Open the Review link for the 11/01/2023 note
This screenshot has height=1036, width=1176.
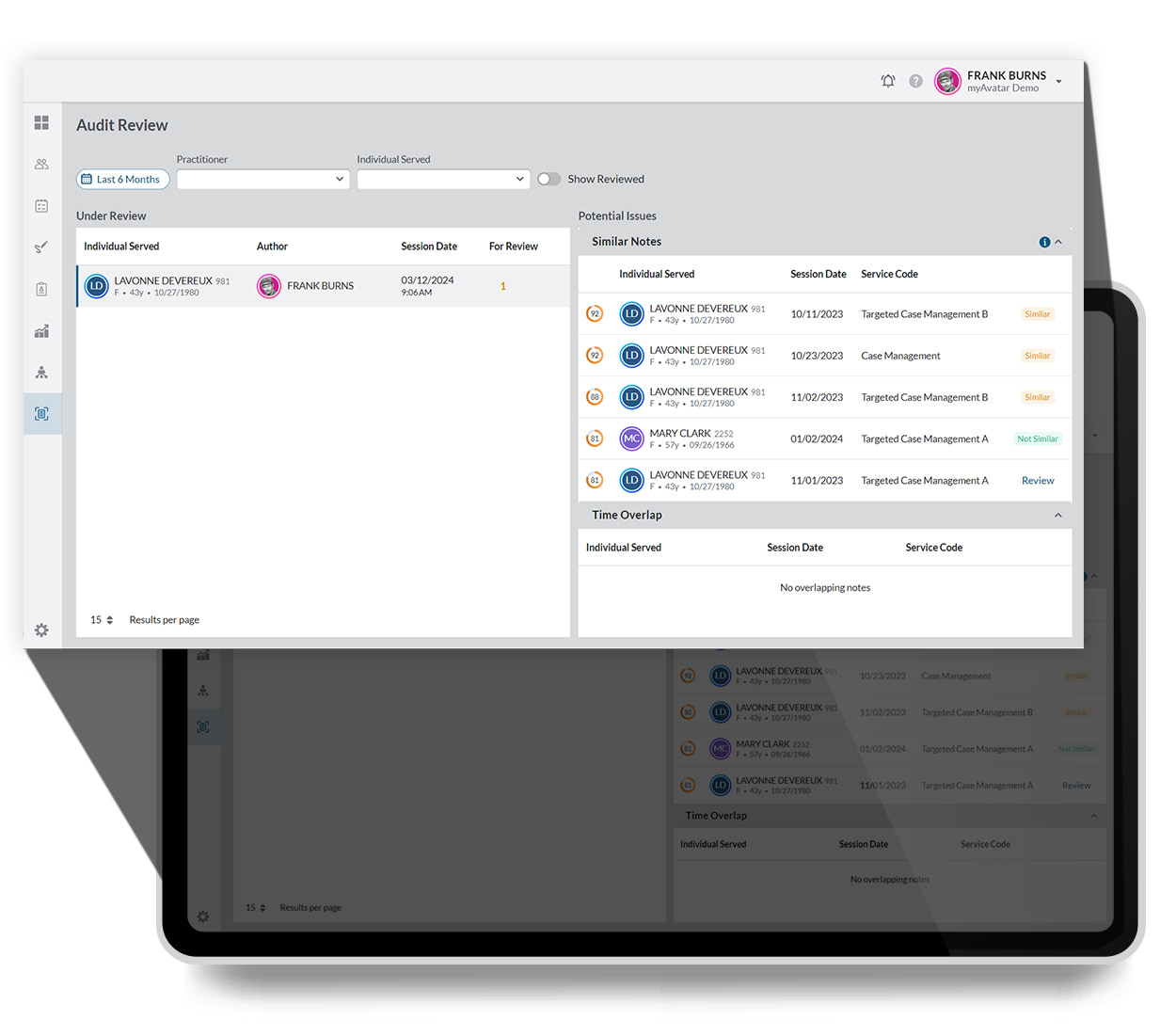point(1037,480)
